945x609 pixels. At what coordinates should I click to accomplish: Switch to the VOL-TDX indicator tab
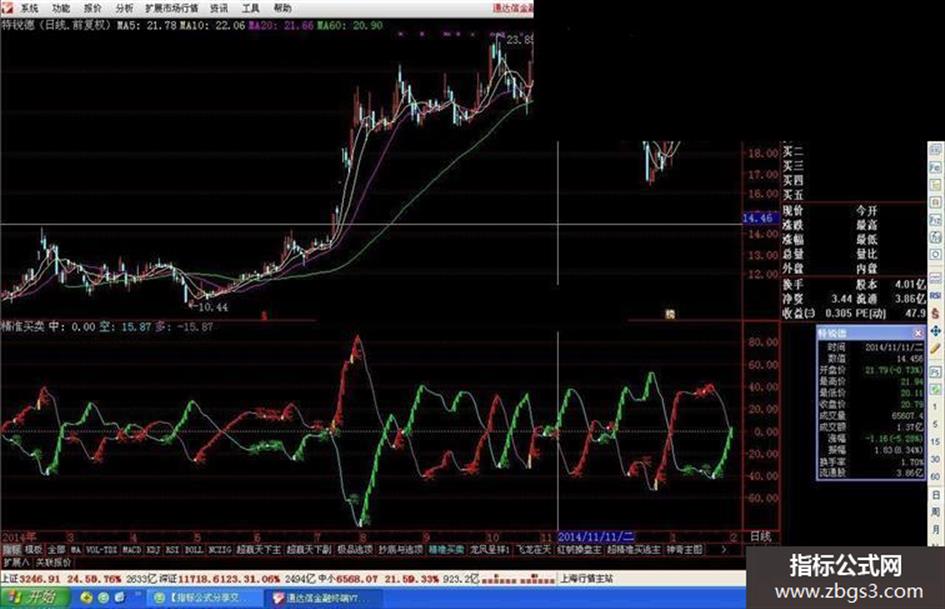click(101, 549)
